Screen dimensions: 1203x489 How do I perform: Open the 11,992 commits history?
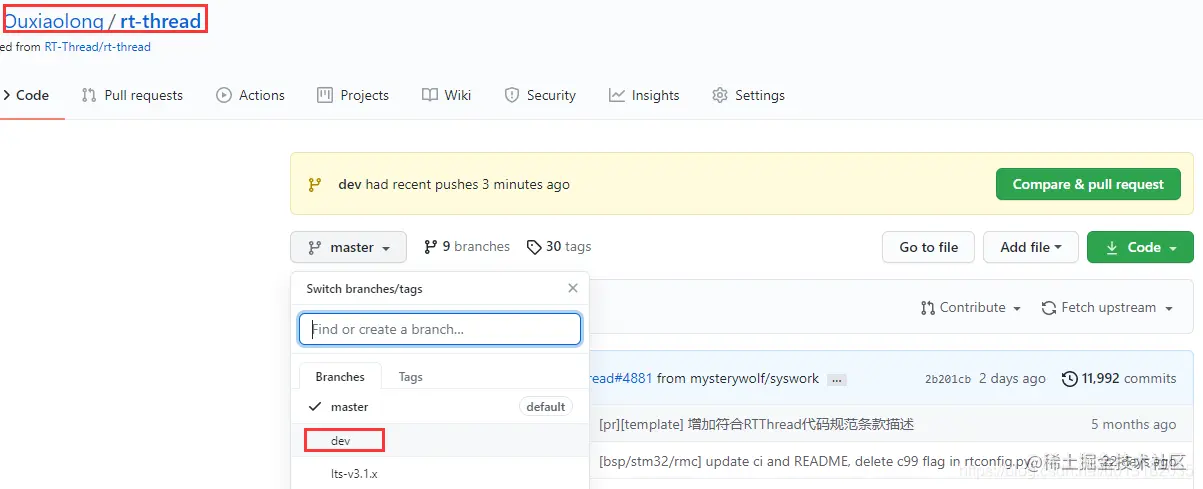pyautogui.click(x=1119, y=379)
